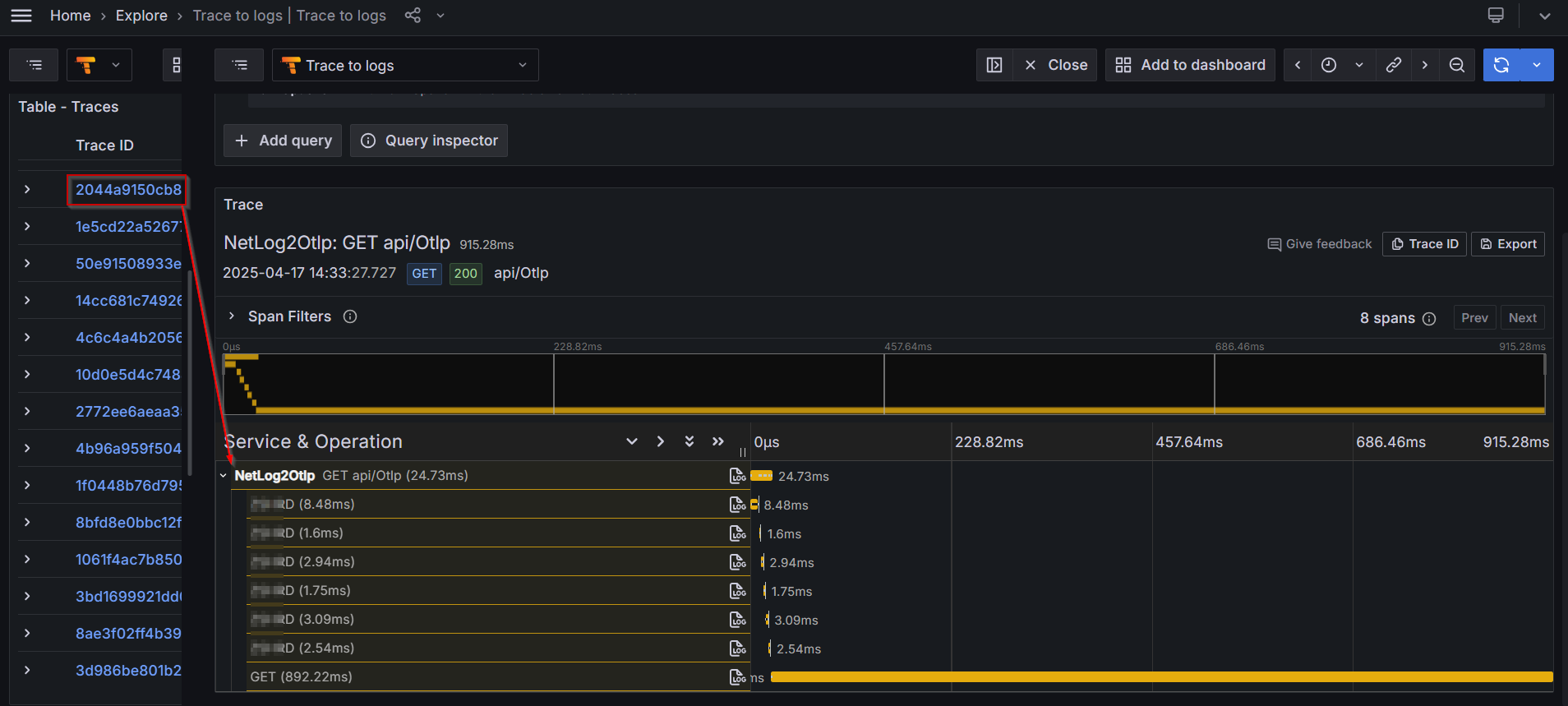Viewport: 1568px width, 706px height.
Task: Open the Query inspector
Action: 429,141
